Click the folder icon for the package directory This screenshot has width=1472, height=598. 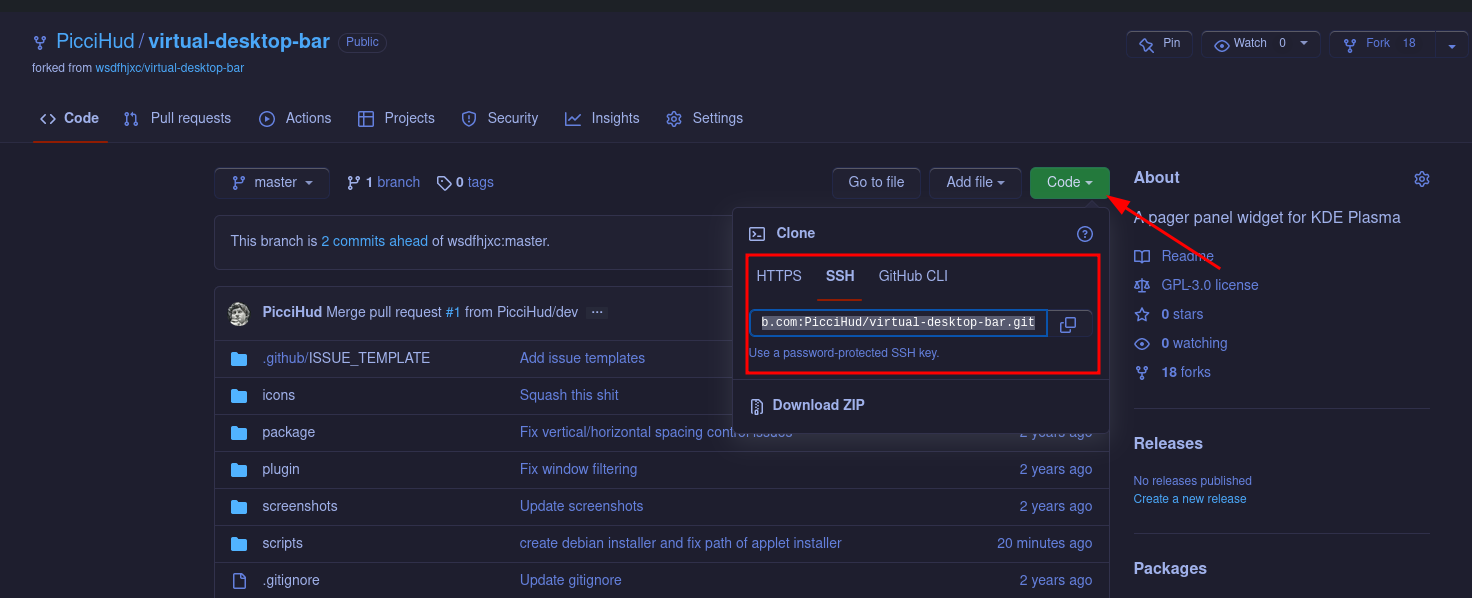click(x=239, y=432)
